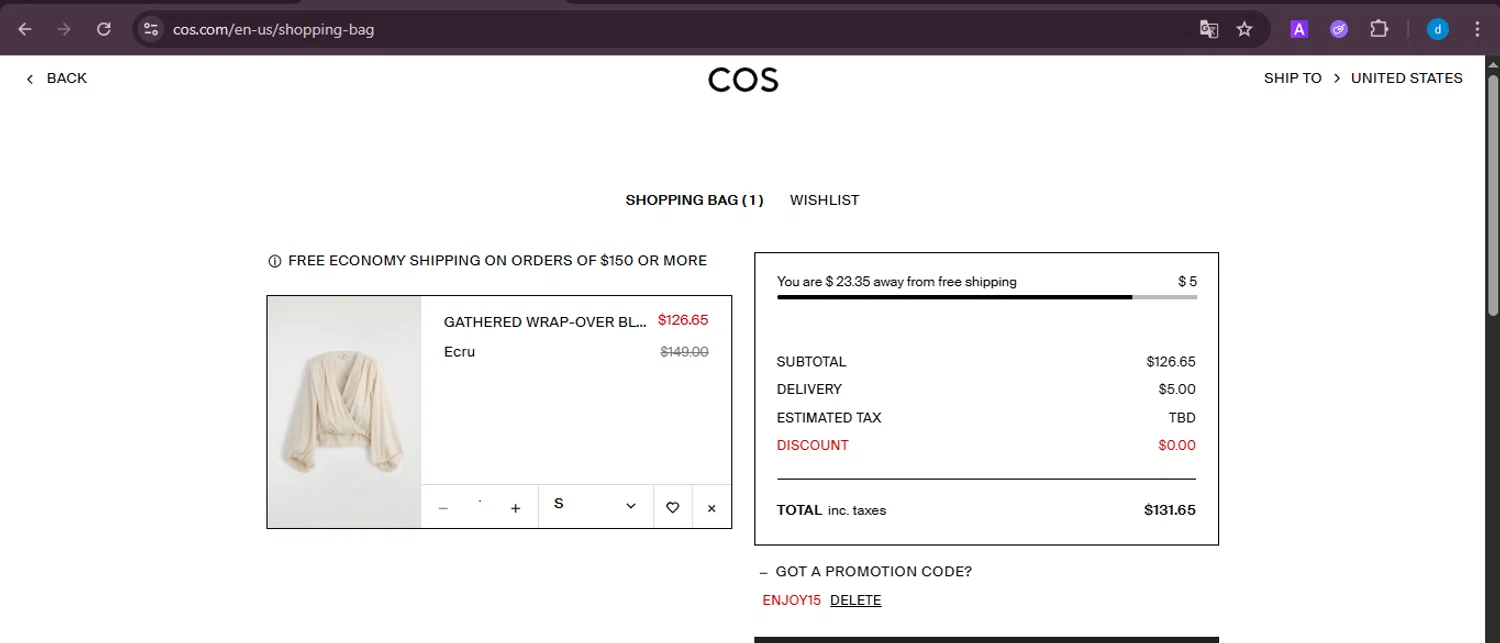Viewport: 1500px width, 643px height.
Task: Open Chrome three-dot menu
Action: [1477, 29]
